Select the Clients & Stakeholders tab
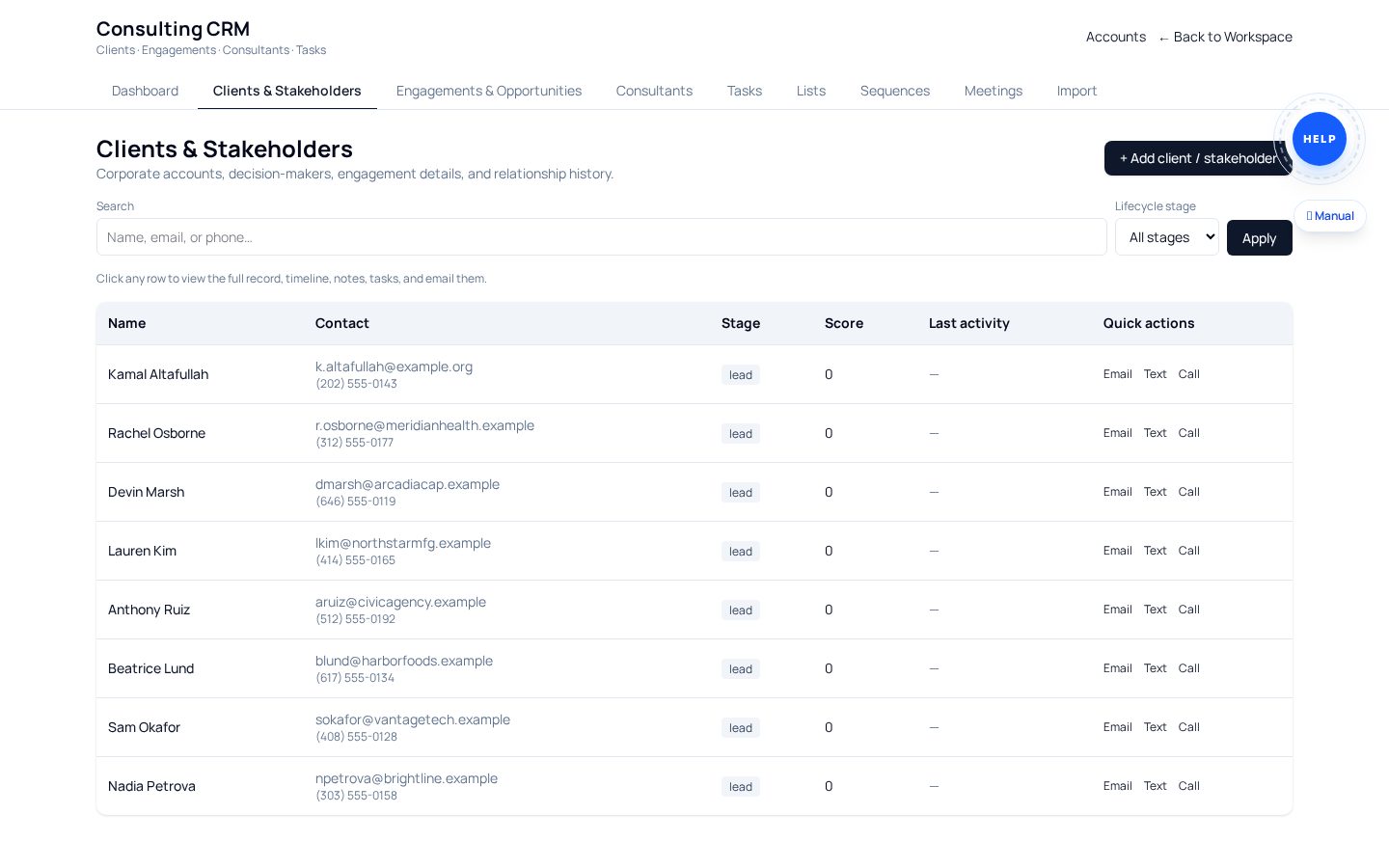 pyautogui.click(x=287, y=91)
